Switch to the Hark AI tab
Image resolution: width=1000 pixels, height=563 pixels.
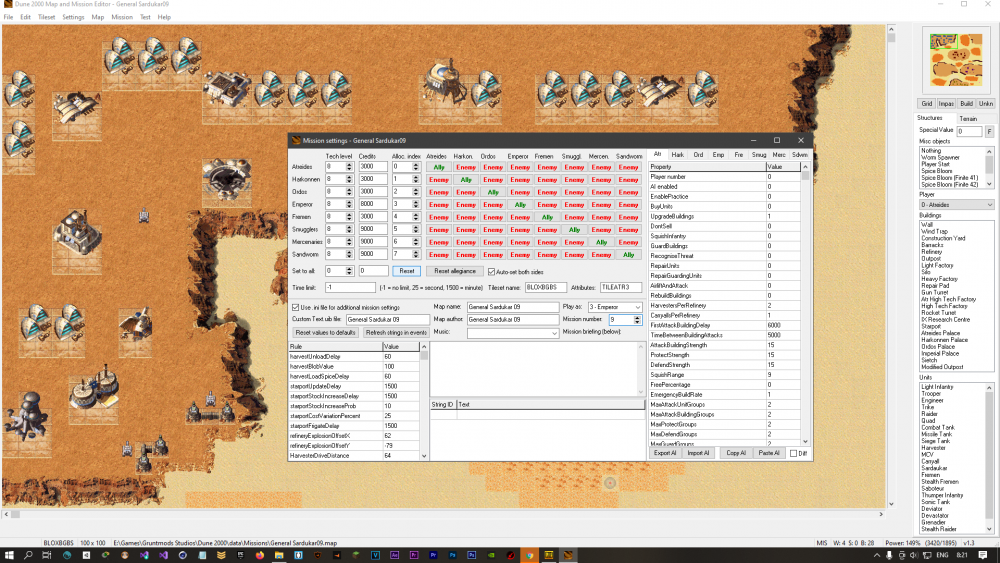pos(677,155)
